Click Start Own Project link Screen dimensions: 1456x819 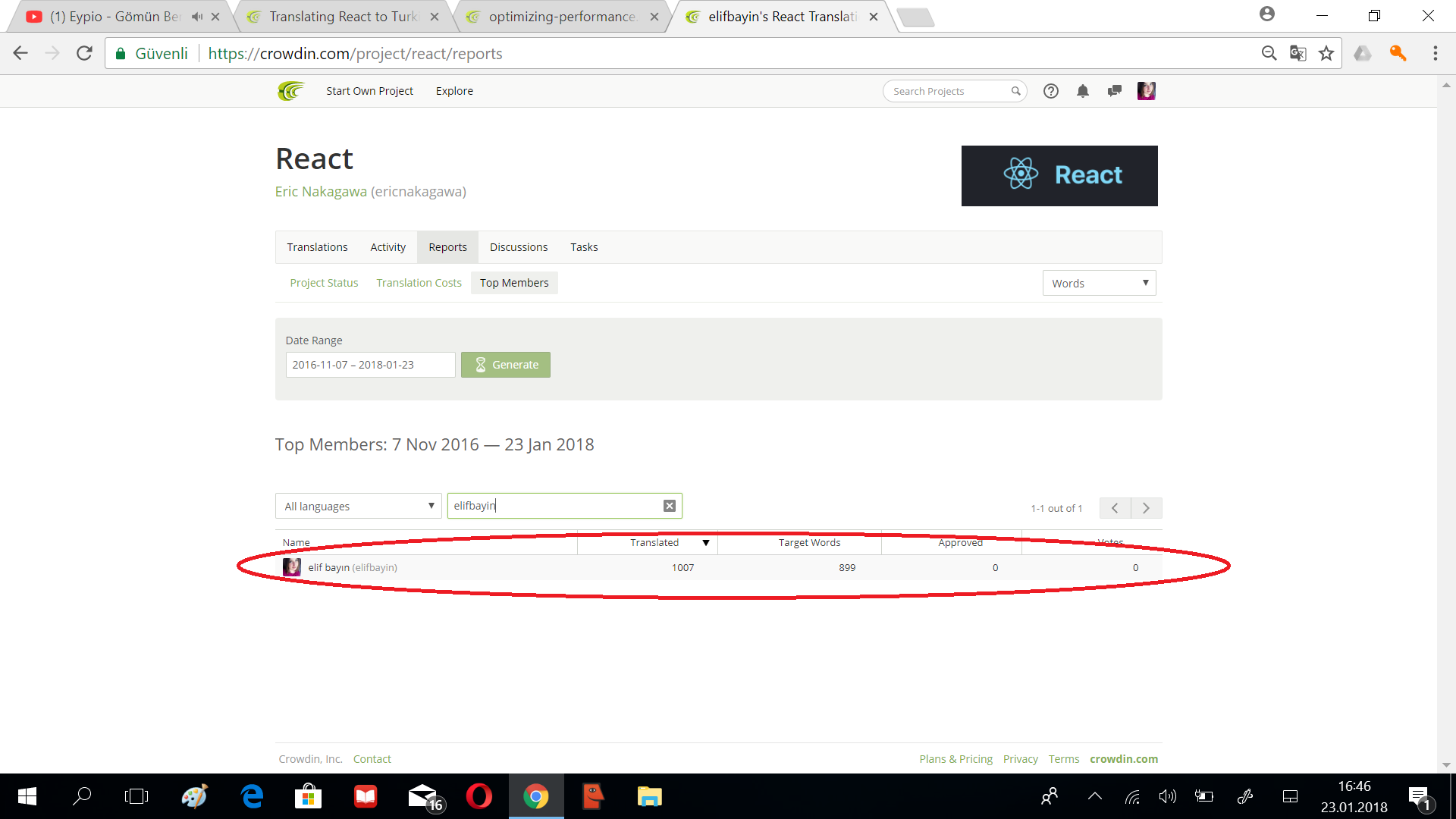369,91
